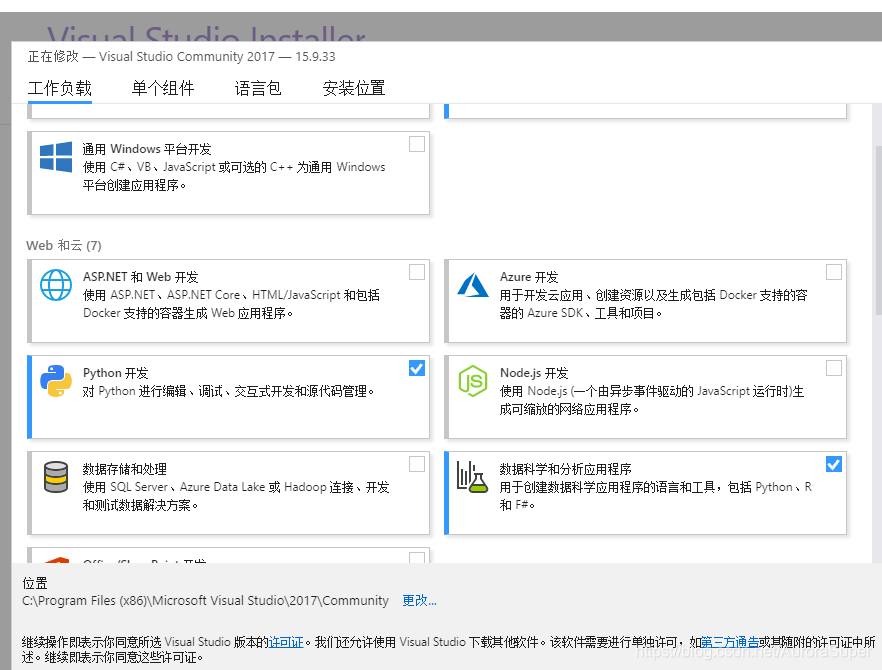
Task: Click the 更改... link to change install location
Action: [x=419, y=601]
